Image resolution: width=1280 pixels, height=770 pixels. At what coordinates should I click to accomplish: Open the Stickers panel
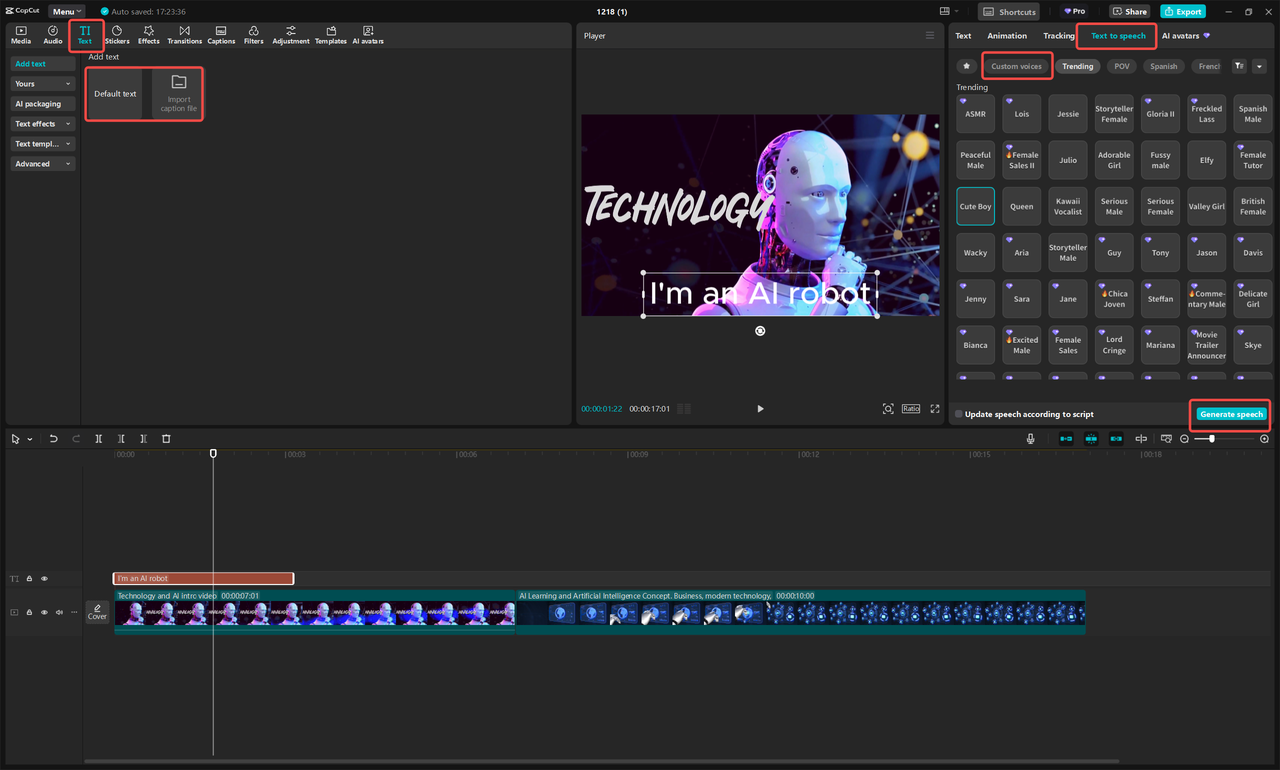point(117,35)
